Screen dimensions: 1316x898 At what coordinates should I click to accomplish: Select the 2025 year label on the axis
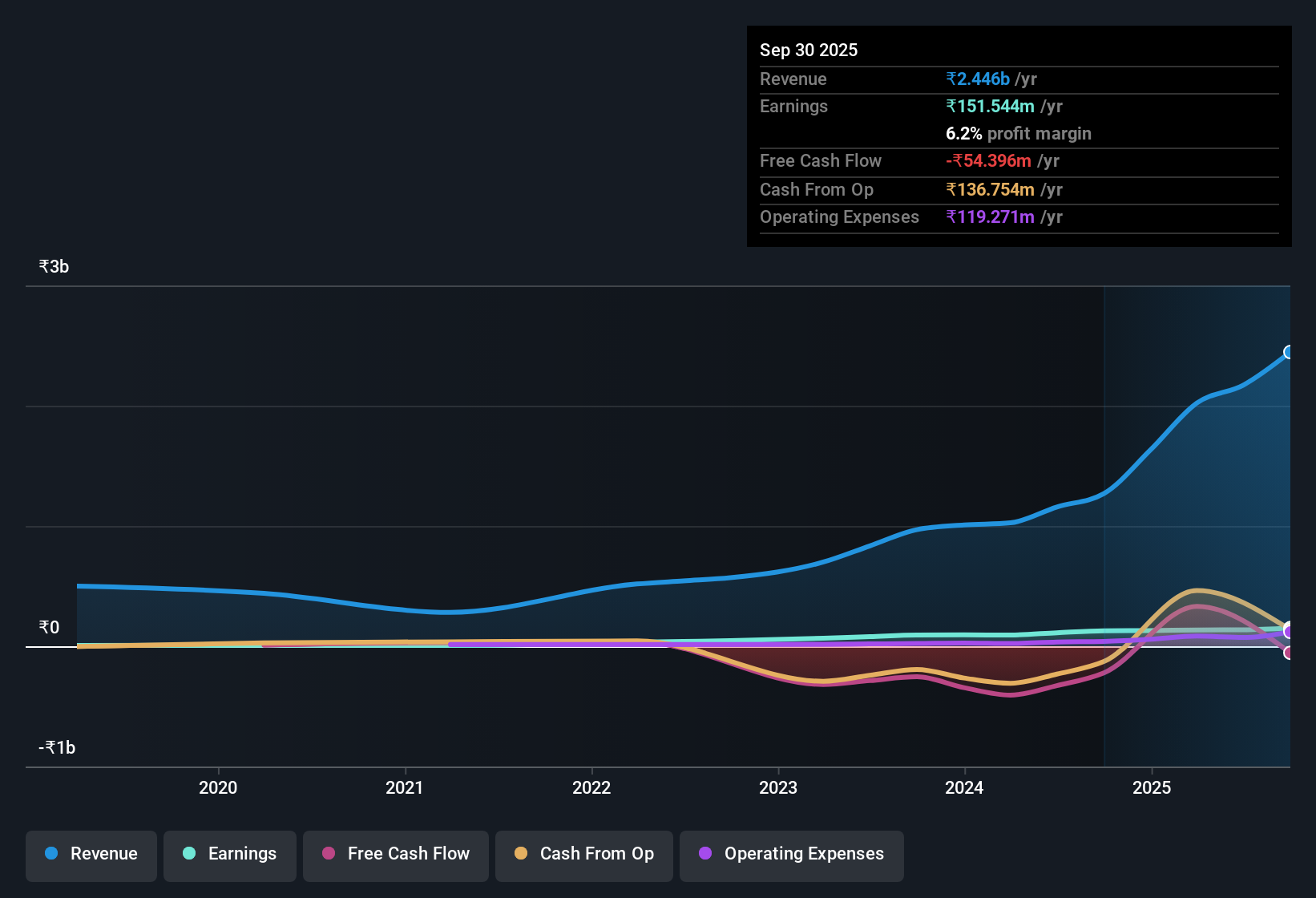click(x=1152, y=788)
